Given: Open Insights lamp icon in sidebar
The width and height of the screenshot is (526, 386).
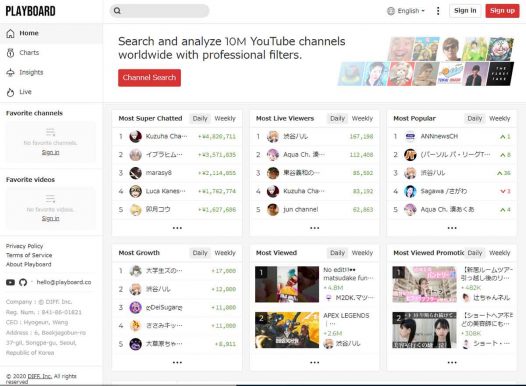Looking at the screenshot, I should tap(10, 72).
